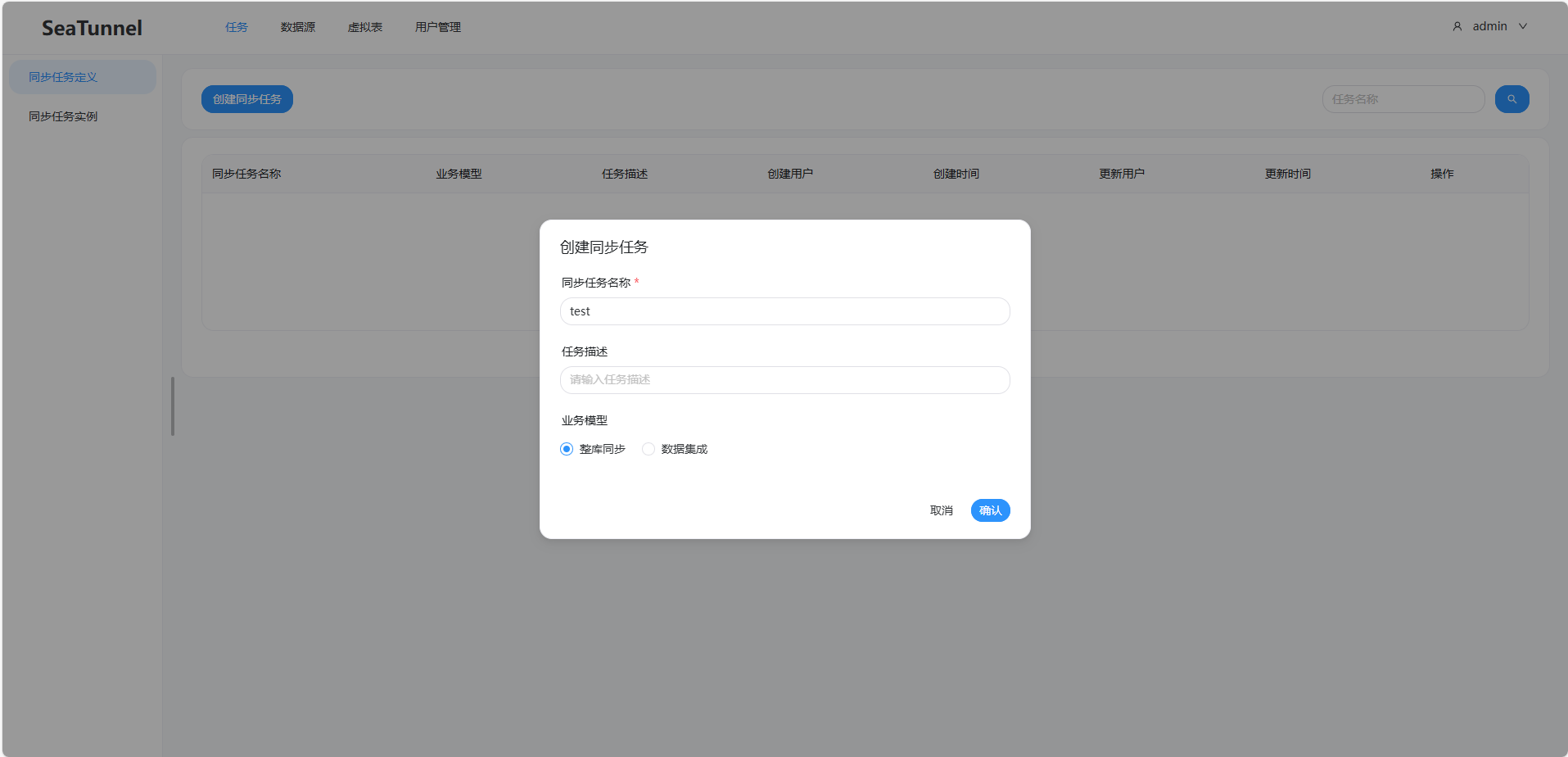Click the 业务模型 column header

tap(459, 174)
